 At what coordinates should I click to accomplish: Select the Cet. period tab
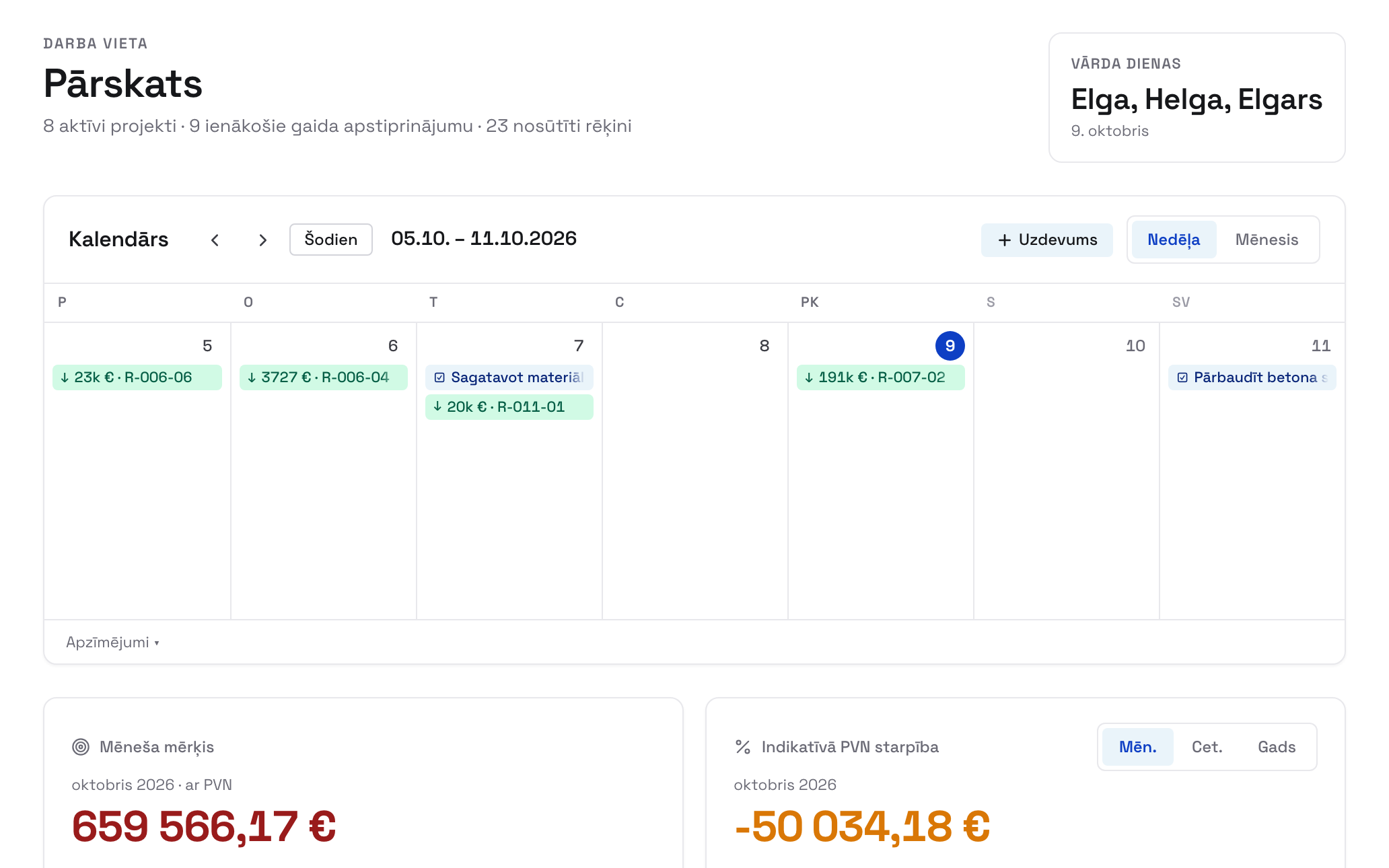pos(1207,747)
